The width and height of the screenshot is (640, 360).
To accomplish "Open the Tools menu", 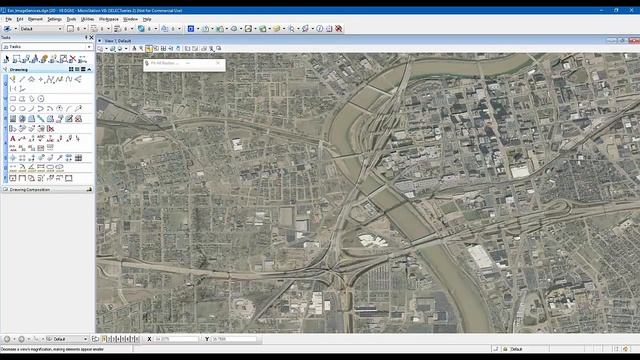I will click(71, 19).
